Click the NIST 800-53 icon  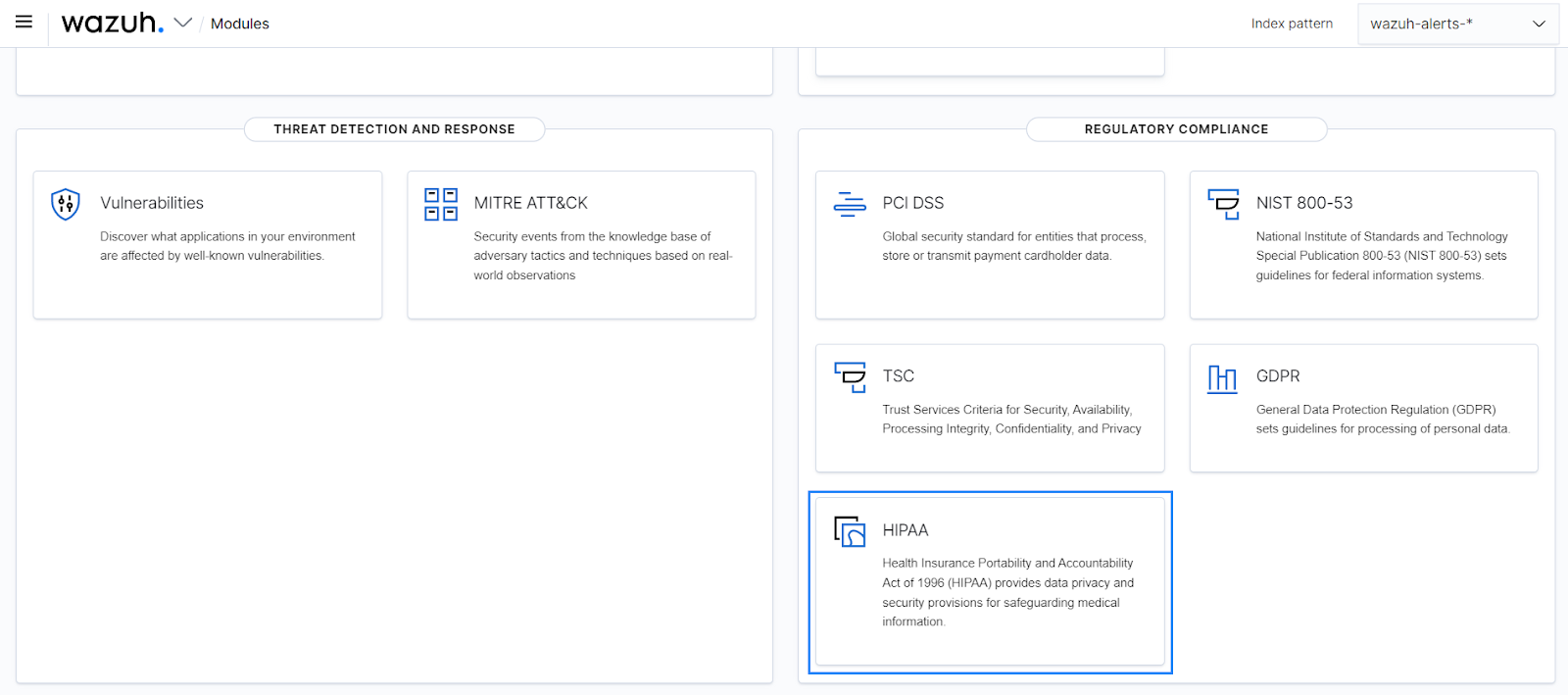[1223, 204]
